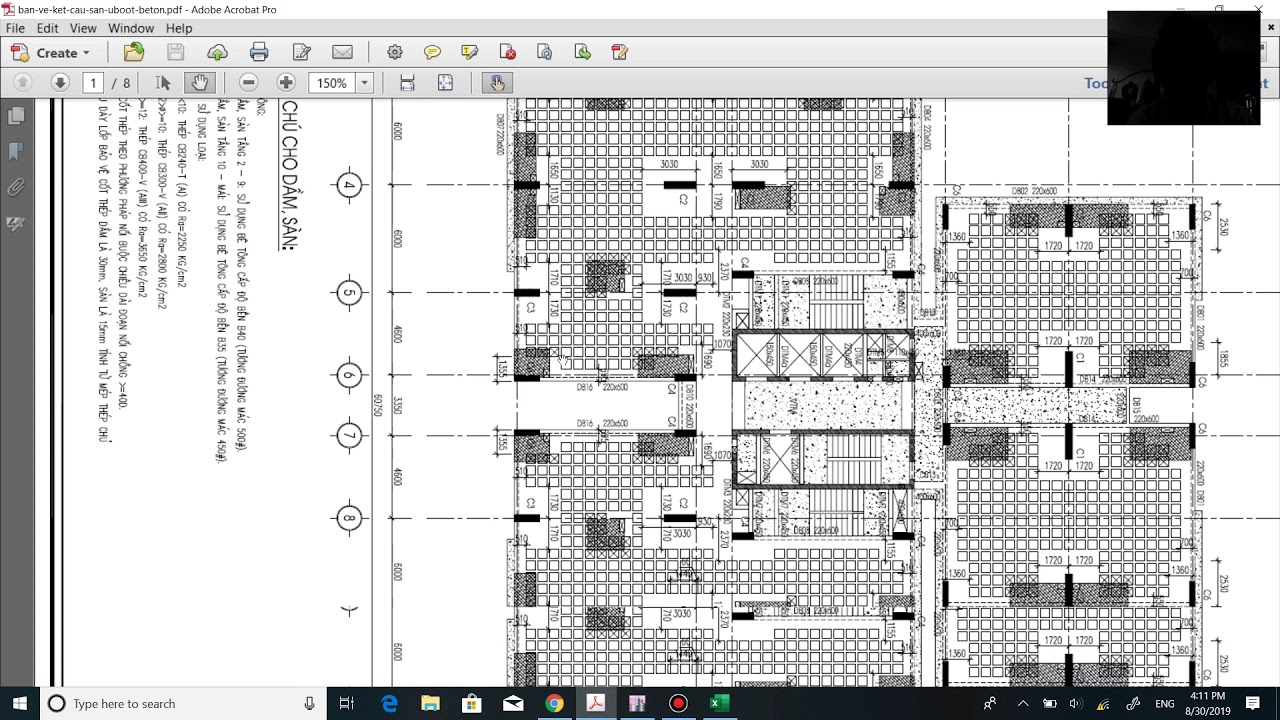Zoom out with the minus button
The height and width of the screenshot is (720, 1280).
(249, 83)
